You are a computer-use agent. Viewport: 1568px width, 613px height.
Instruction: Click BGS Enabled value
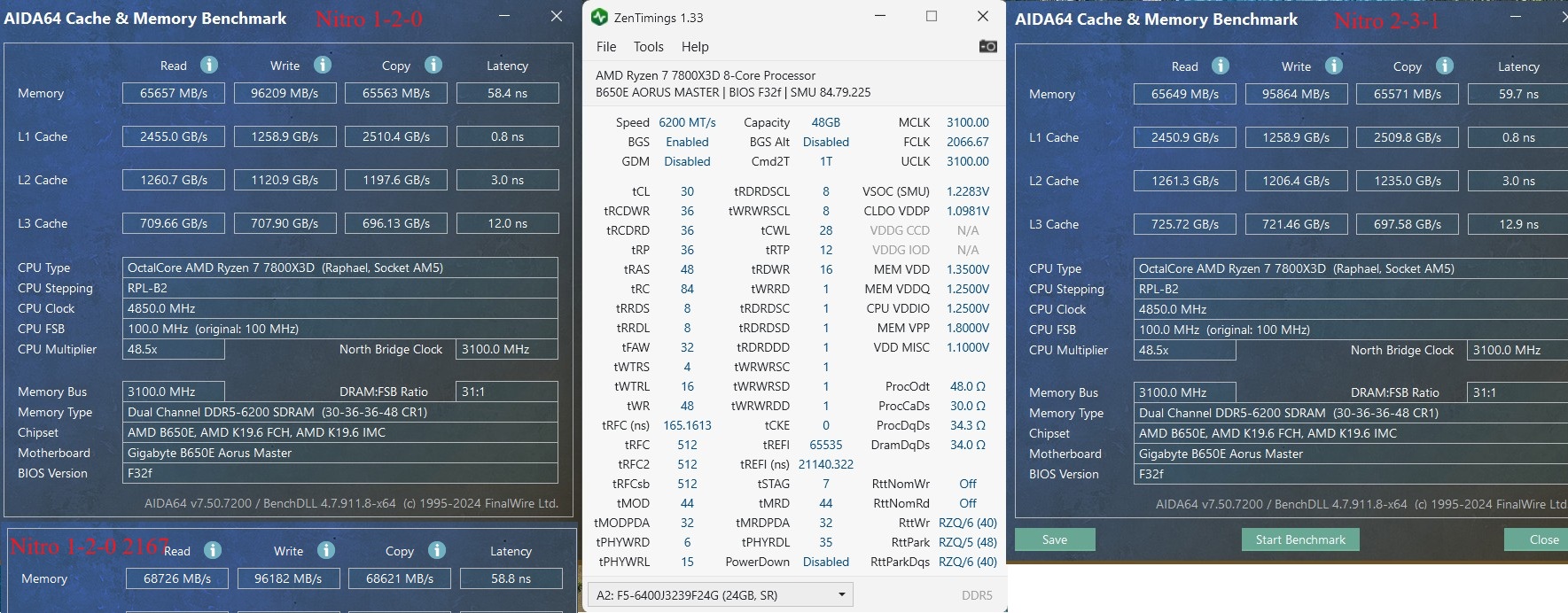(687, 142)
